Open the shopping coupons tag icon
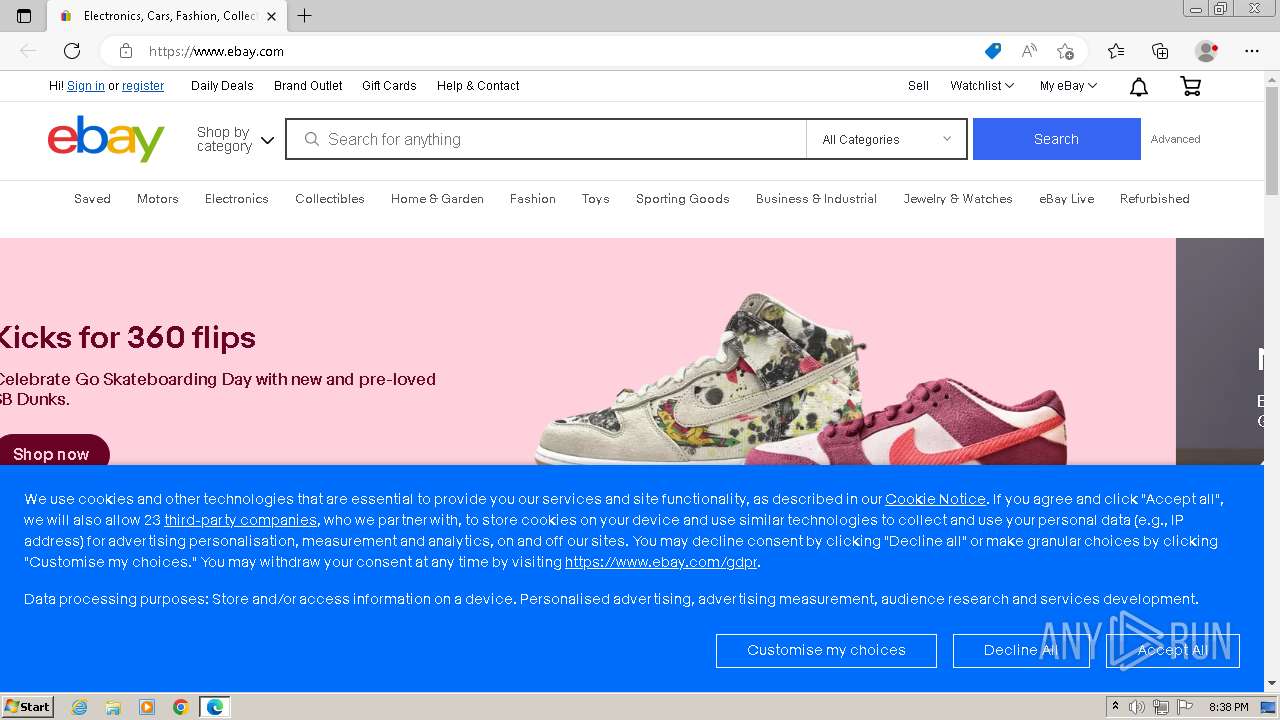 coord(992,51)
